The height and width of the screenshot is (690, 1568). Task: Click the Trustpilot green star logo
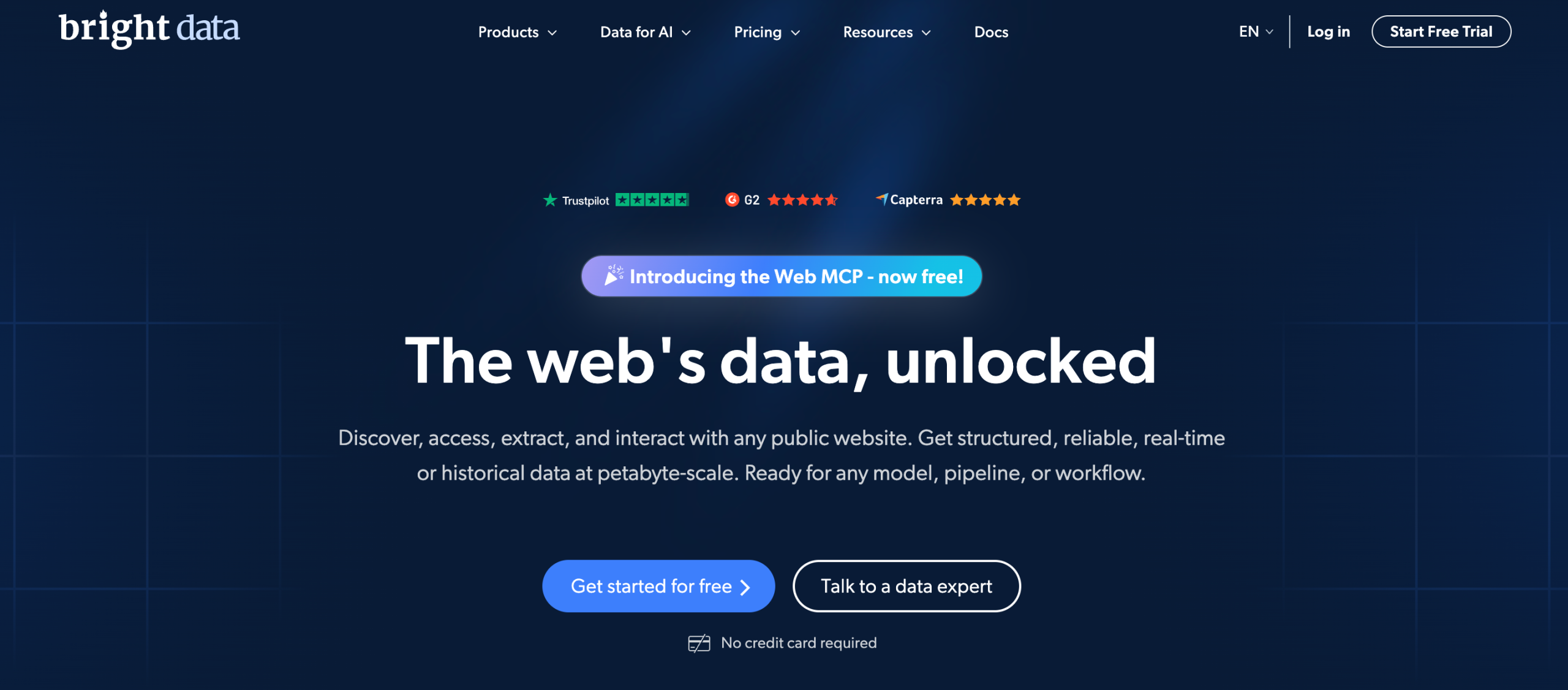pos(550,200)
